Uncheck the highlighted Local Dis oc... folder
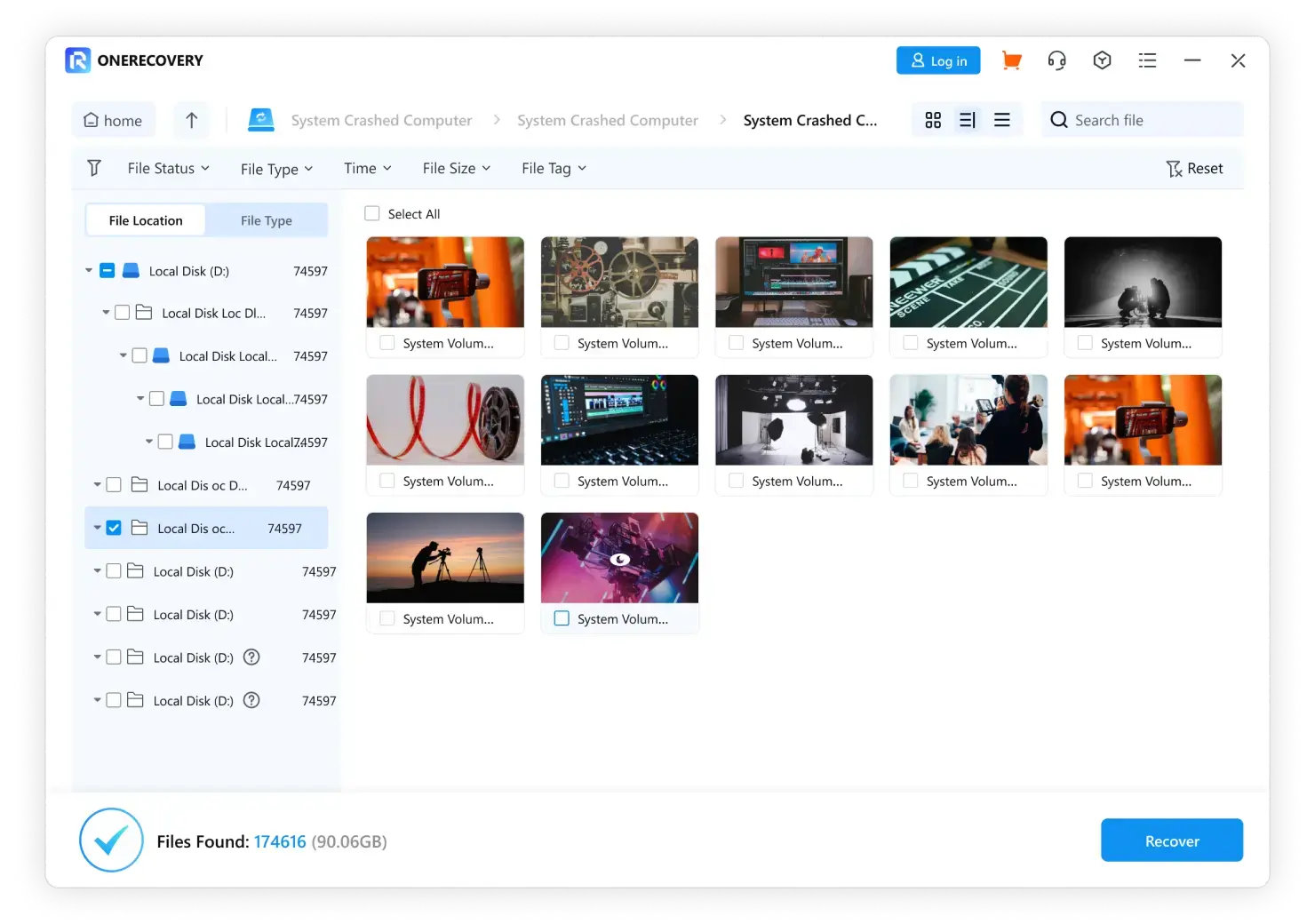The width and height of the screenshot is (1315, 924). (114, 528)
